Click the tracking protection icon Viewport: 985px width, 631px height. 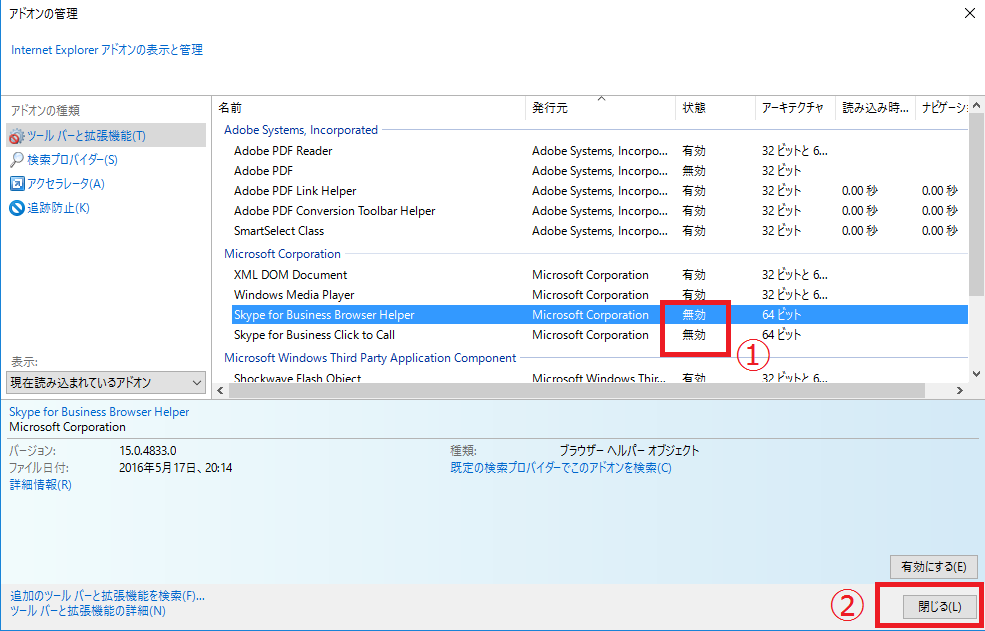click(17, 208)
